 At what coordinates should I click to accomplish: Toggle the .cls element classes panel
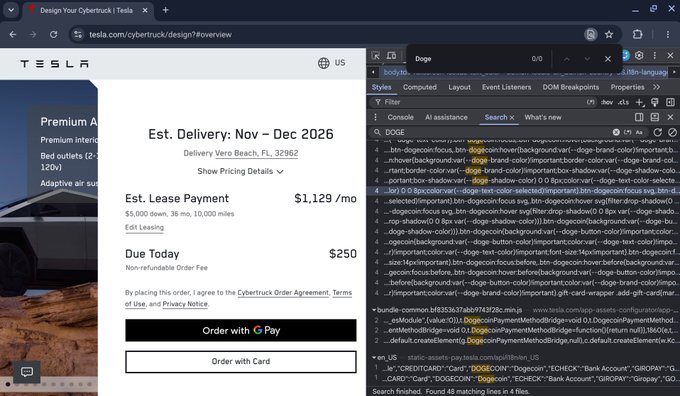pos(623,102)
